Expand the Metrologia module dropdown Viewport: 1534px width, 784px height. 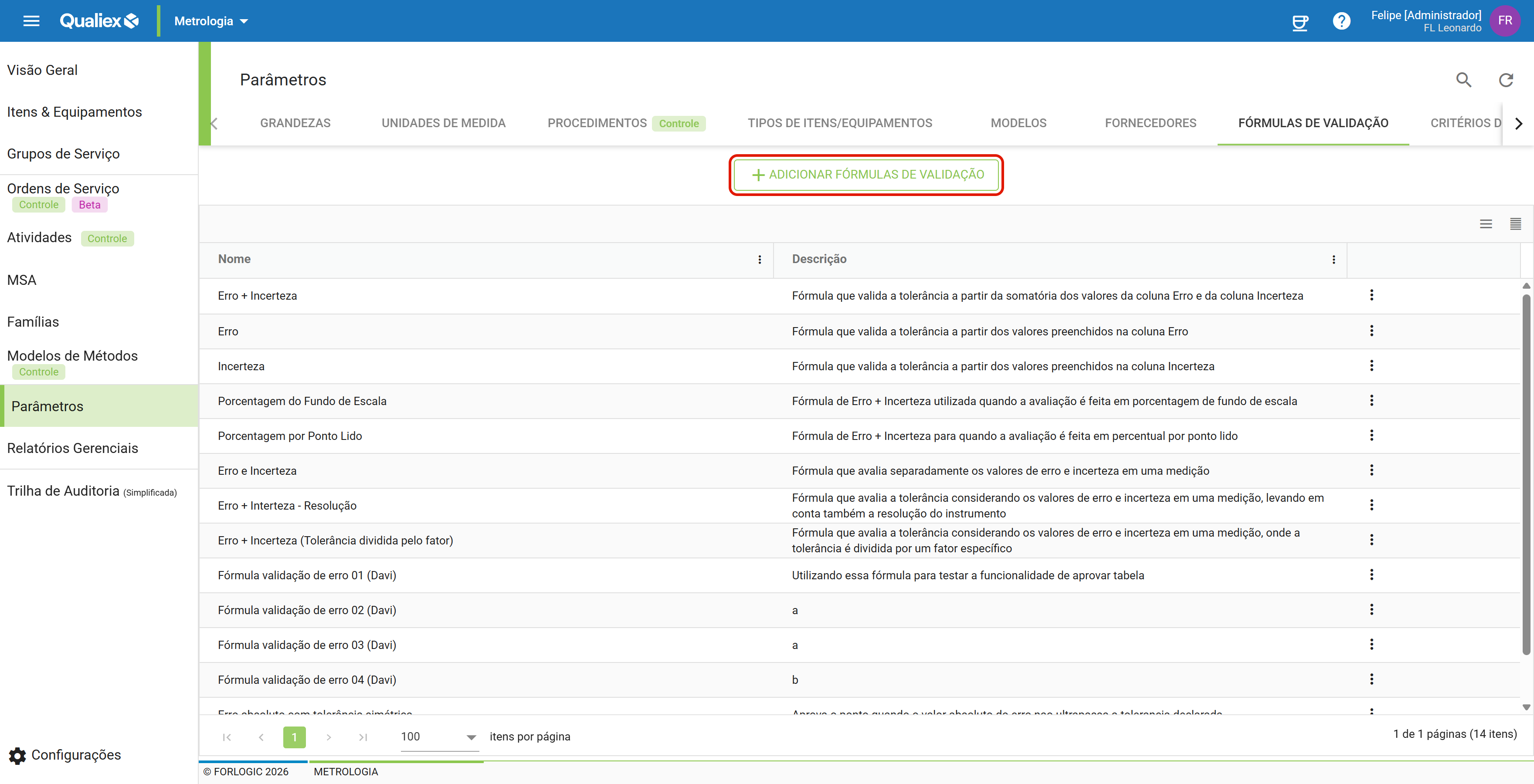click(x=211, y=21)
